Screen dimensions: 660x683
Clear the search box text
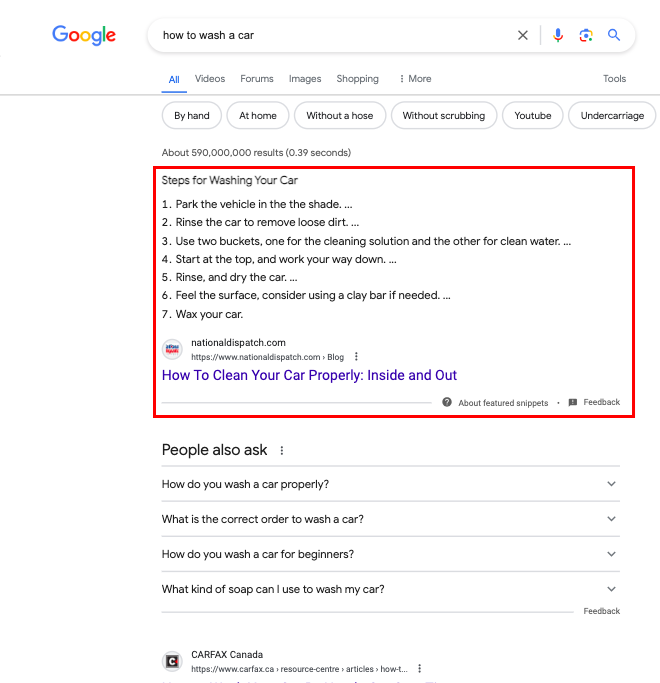point(523,35)
